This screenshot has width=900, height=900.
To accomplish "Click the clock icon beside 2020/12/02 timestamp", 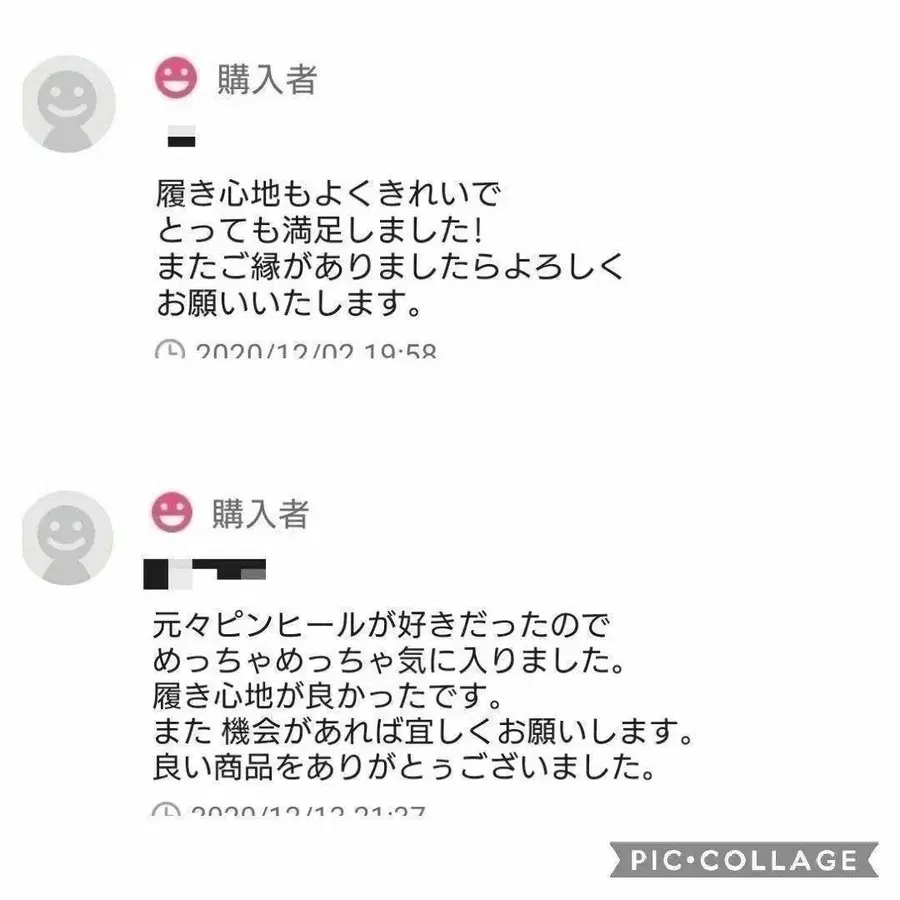I will coord(170,349).
